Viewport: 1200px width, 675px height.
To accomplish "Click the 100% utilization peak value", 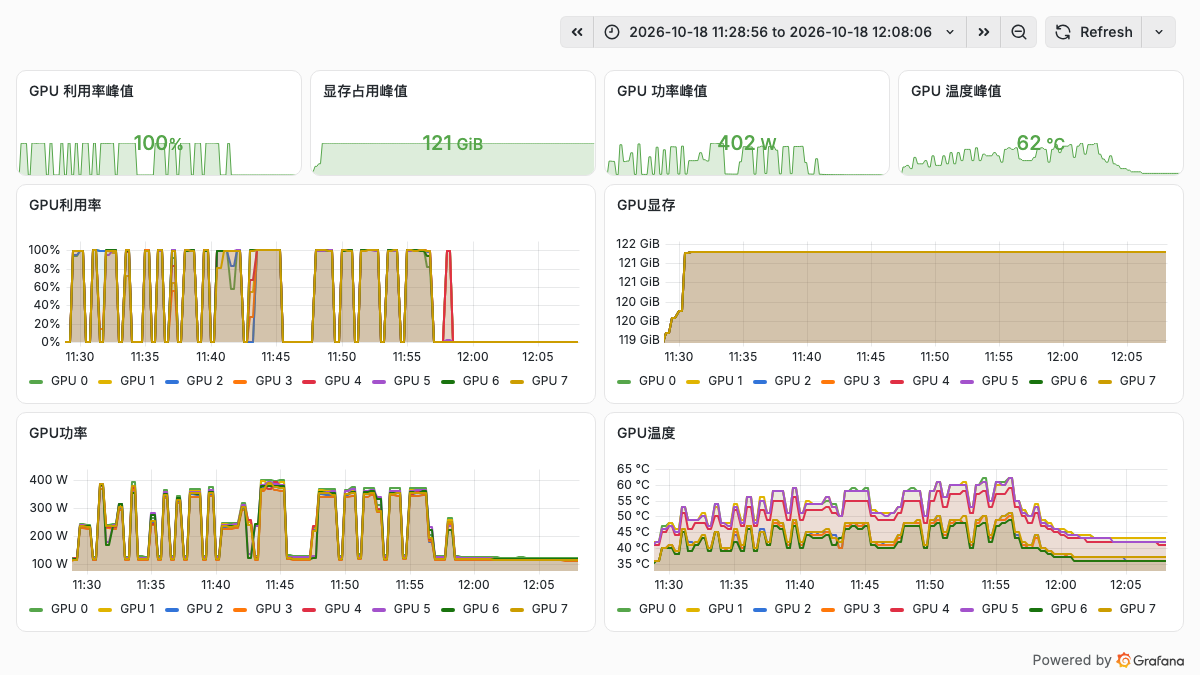I will 158,144.
